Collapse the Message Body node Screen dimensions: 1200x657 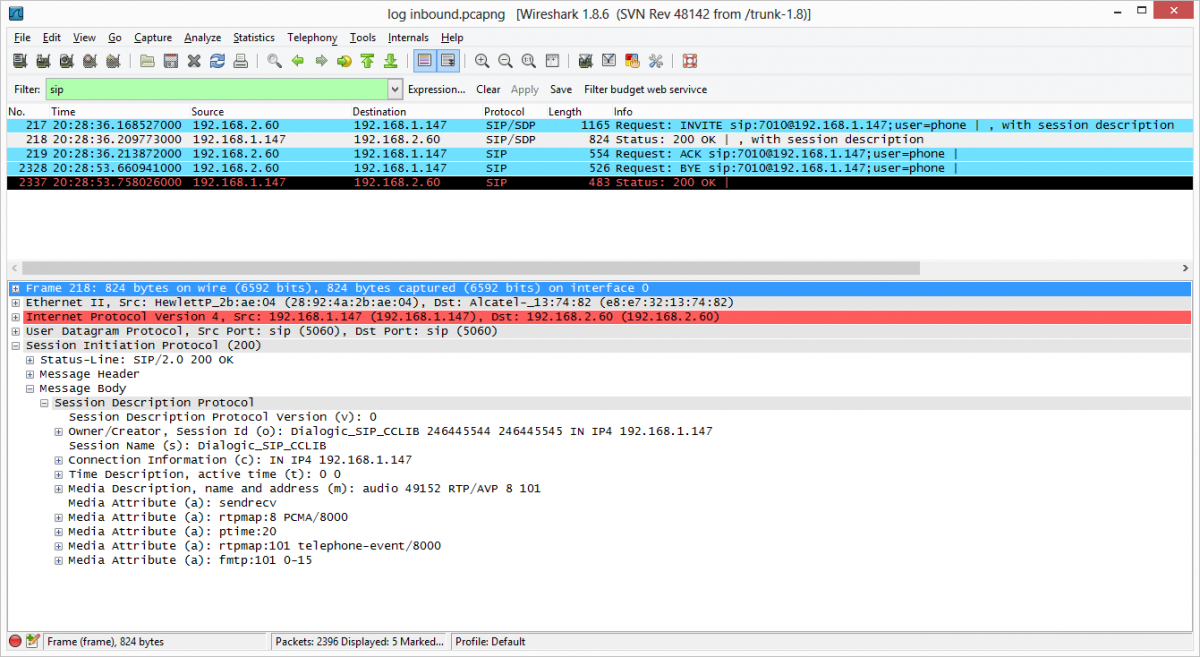pyautogui.click(x=30, y=389)
